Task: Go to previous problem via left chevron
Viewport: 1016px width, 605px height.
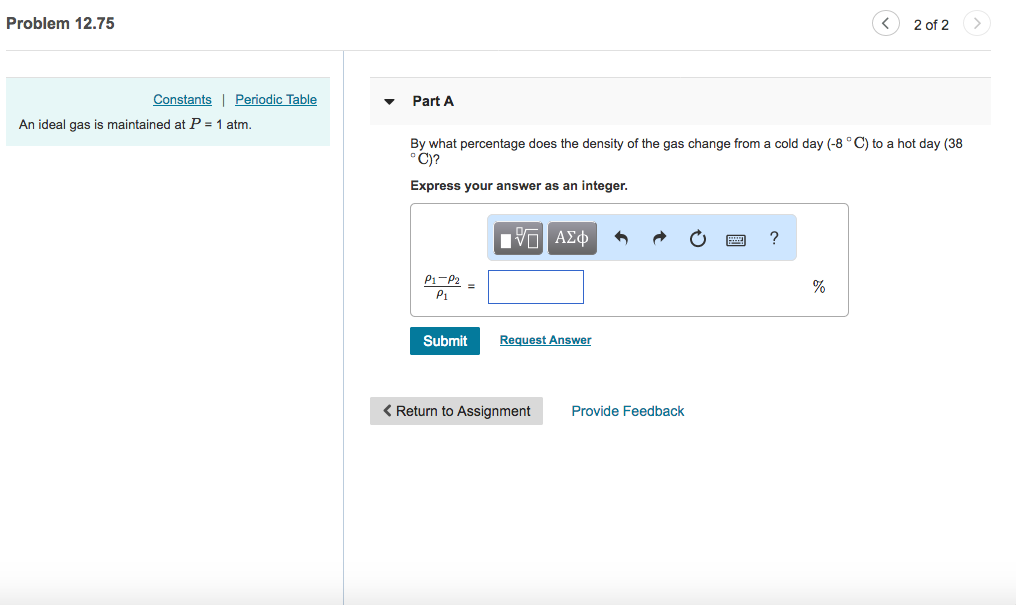Action: coord(885,22)
